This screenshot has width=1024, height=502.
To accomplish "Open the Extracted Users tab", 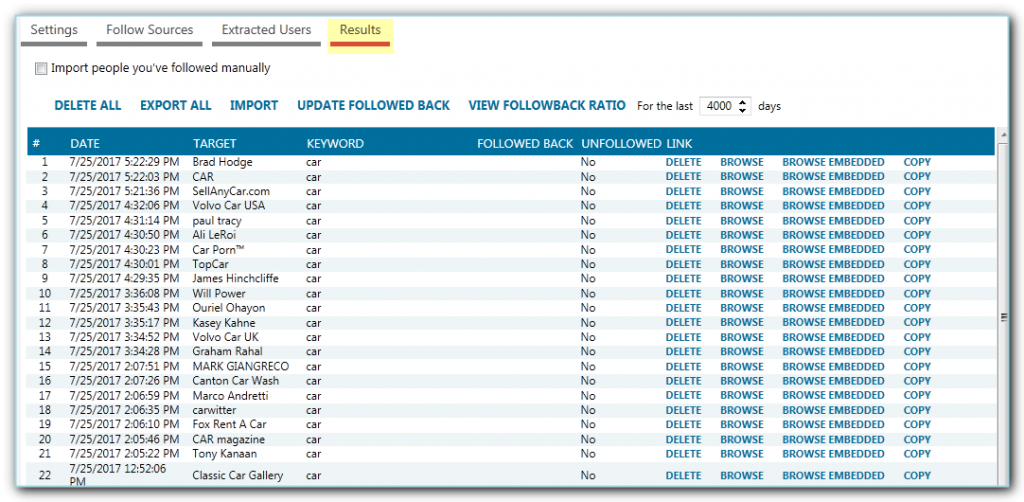I will 266,30.
